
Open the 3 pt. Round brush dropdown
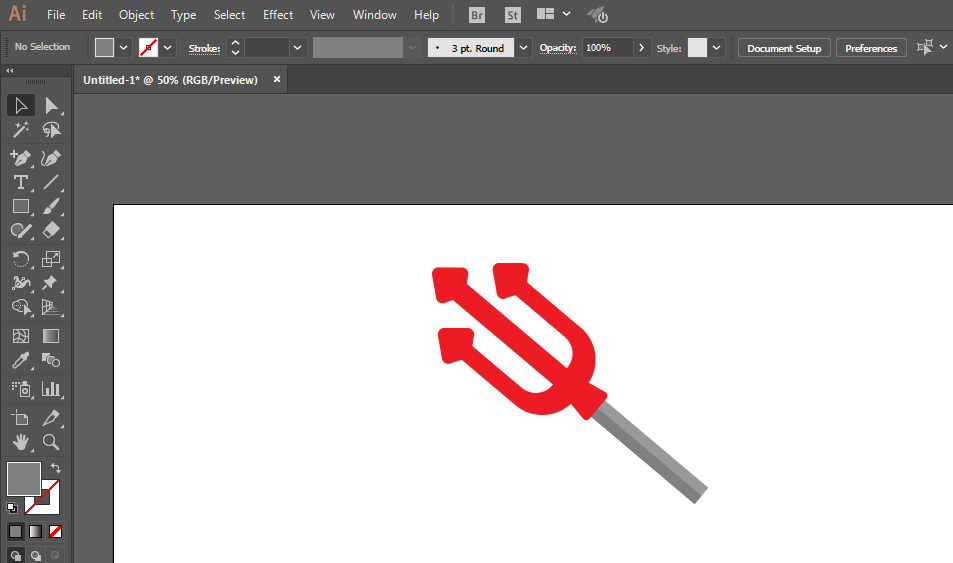[523, 47]
